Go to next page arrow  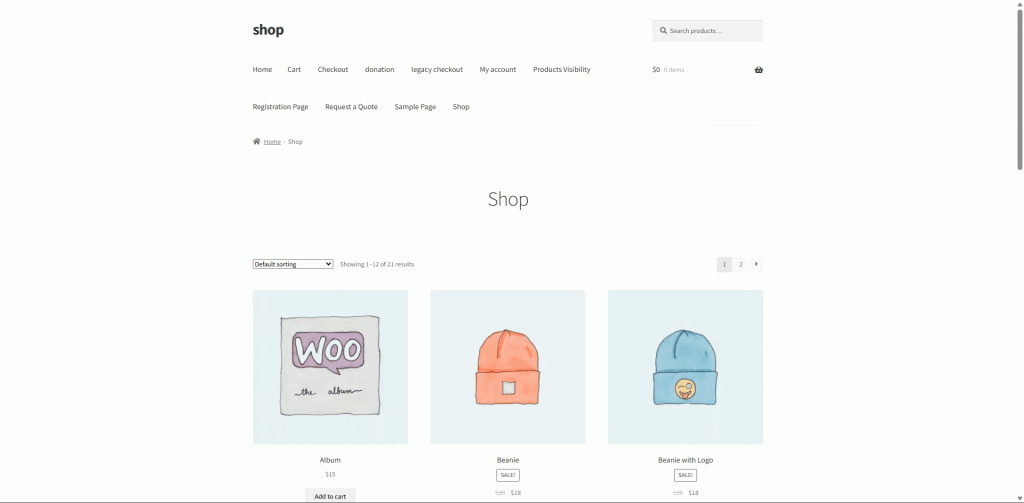click(756, 265)
